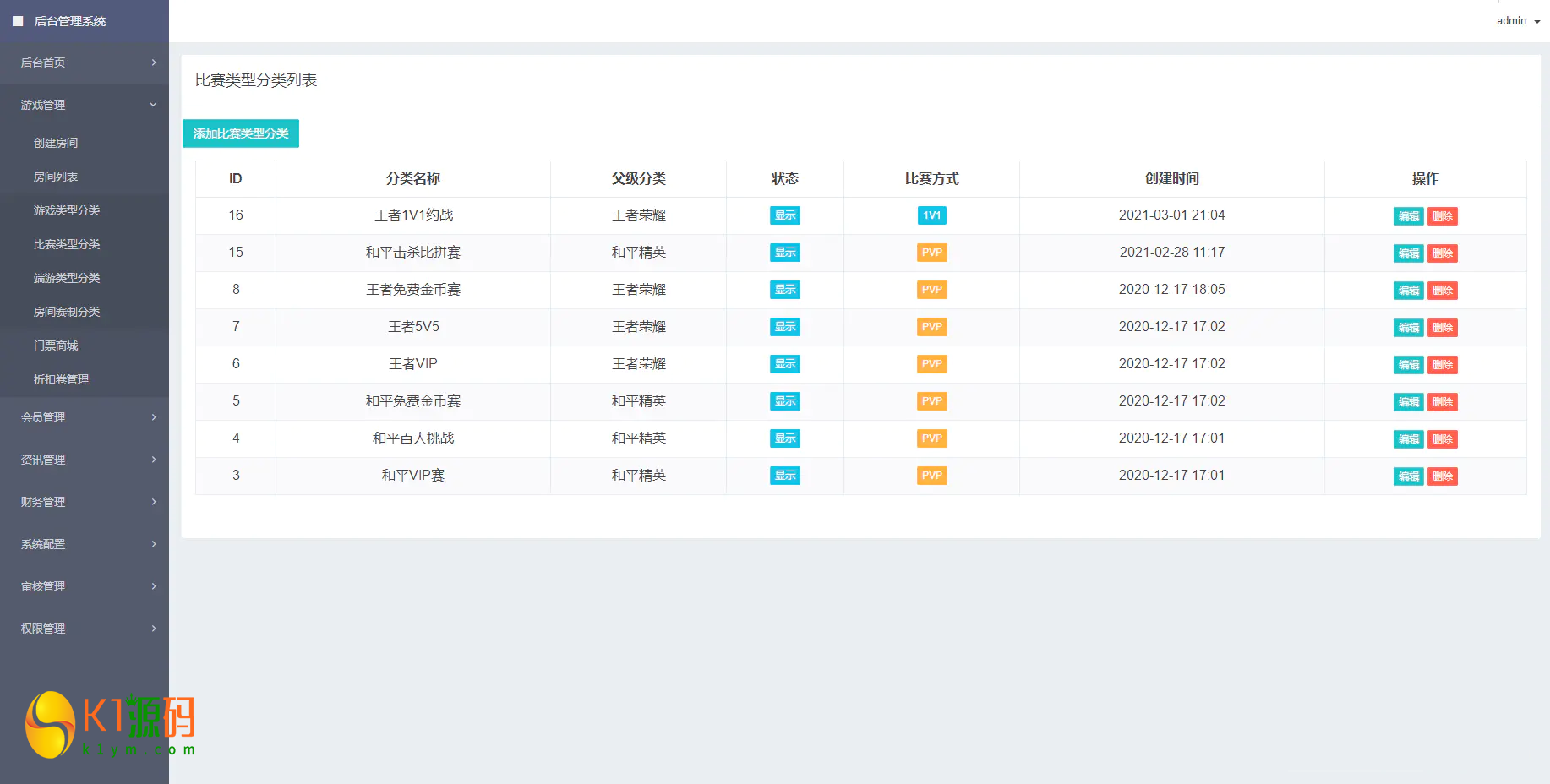
Task: Click the 1V1 badge in 比赛方式 column
Action: [x=931, y=215]
